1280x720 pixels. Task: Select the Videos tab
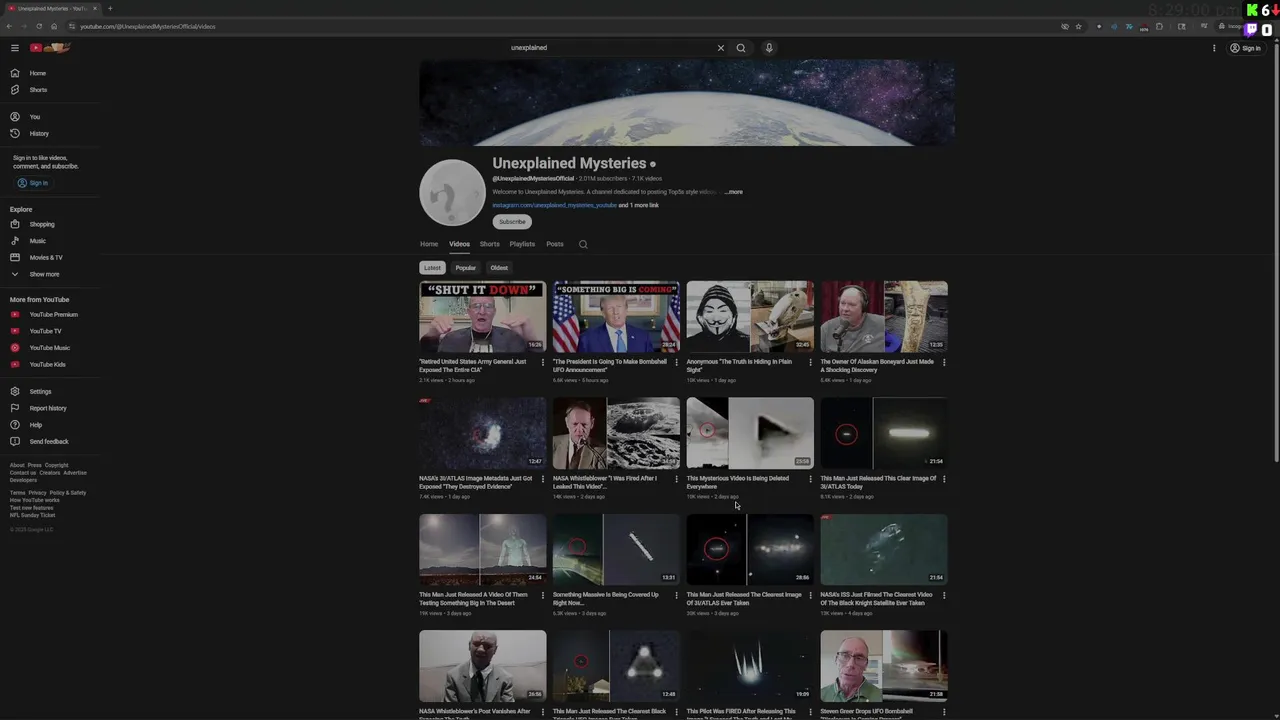(459, 244)
